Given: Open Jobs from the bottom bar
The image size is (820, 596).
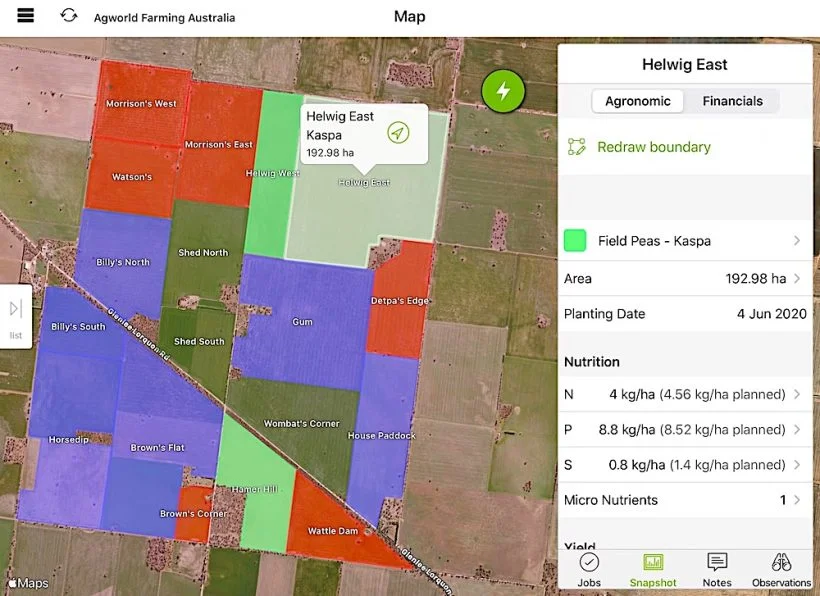Looking at the screenshot, I should pos(589,570).
